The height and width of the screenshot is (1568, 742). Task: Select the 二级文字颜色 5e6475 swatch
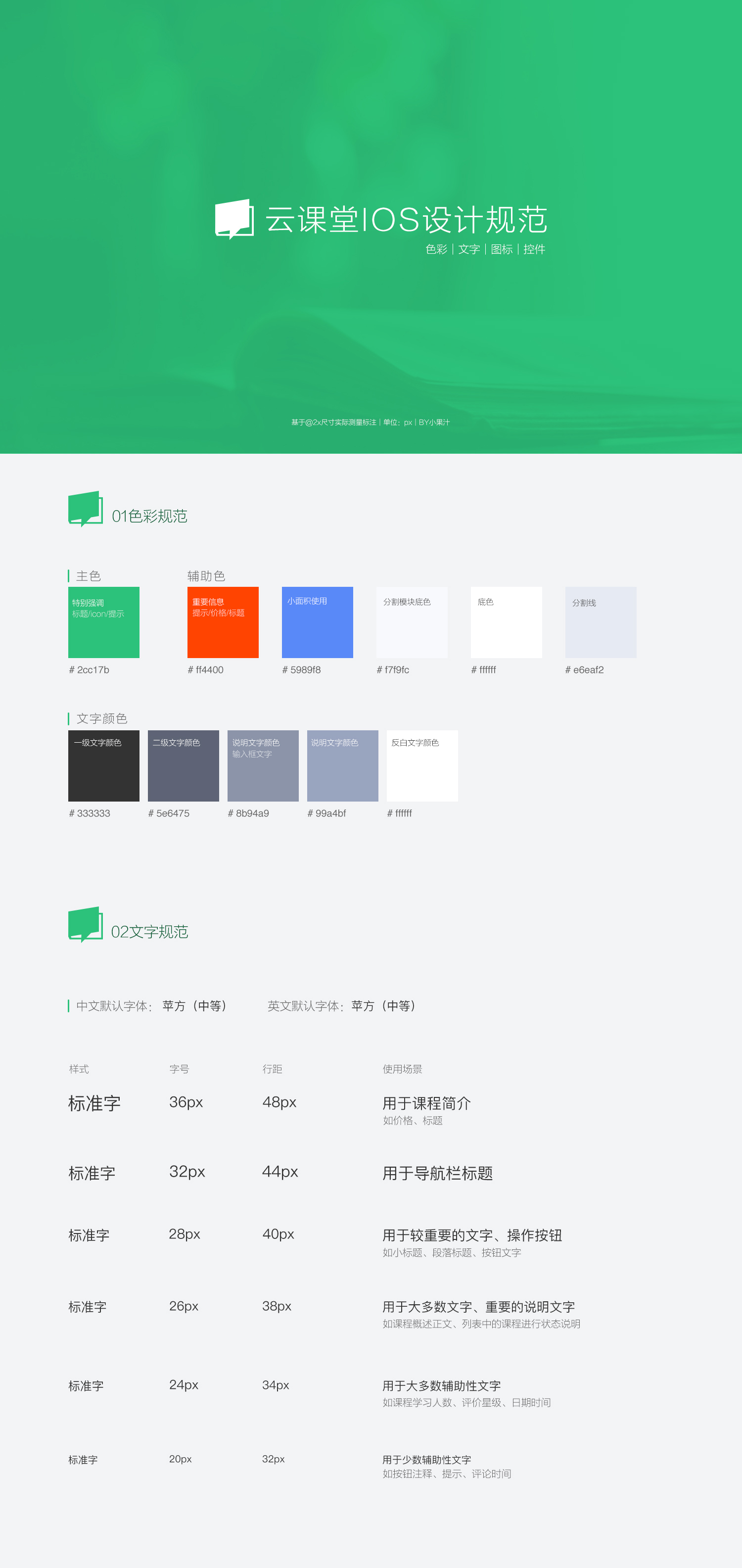point(183,766)
